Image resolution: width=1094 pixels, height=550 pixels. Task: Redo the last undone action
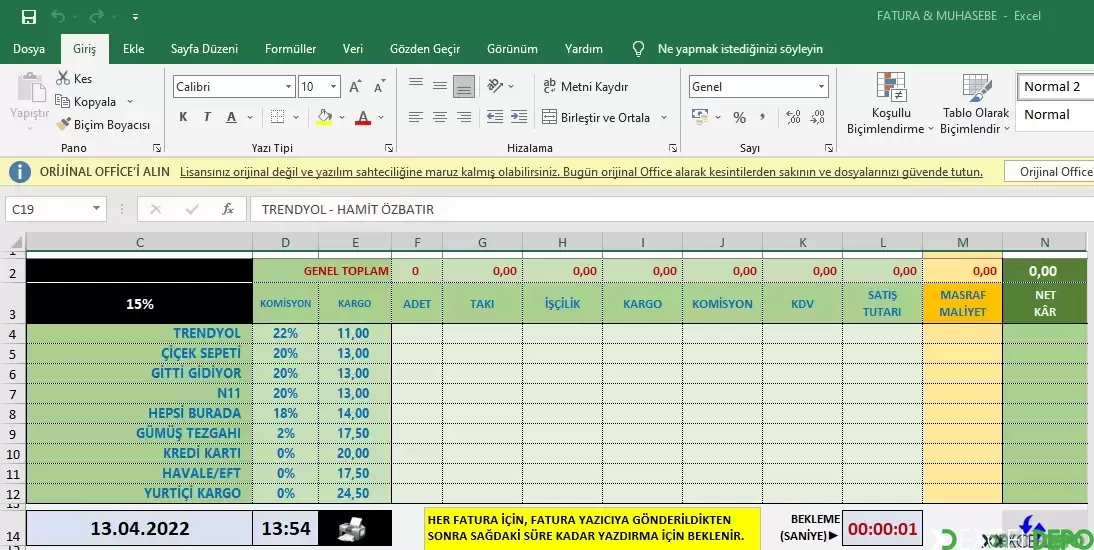[x=96, y=16]
